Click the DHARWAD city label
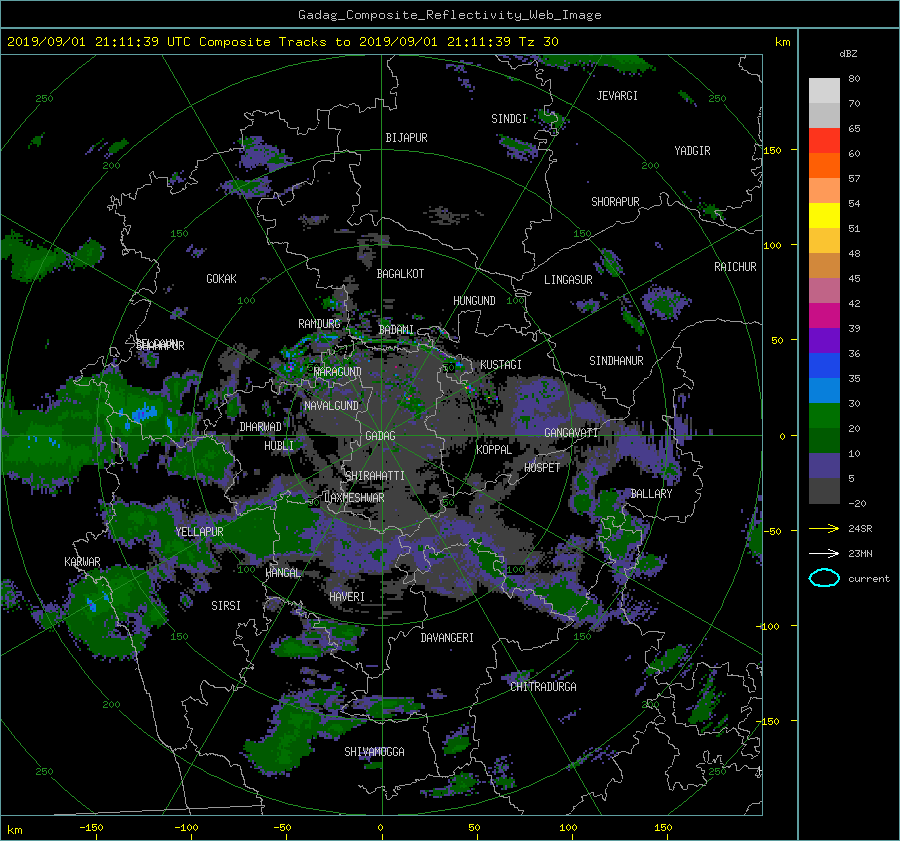Viewport: 900px width, 841px height. [x=261, y=427]
